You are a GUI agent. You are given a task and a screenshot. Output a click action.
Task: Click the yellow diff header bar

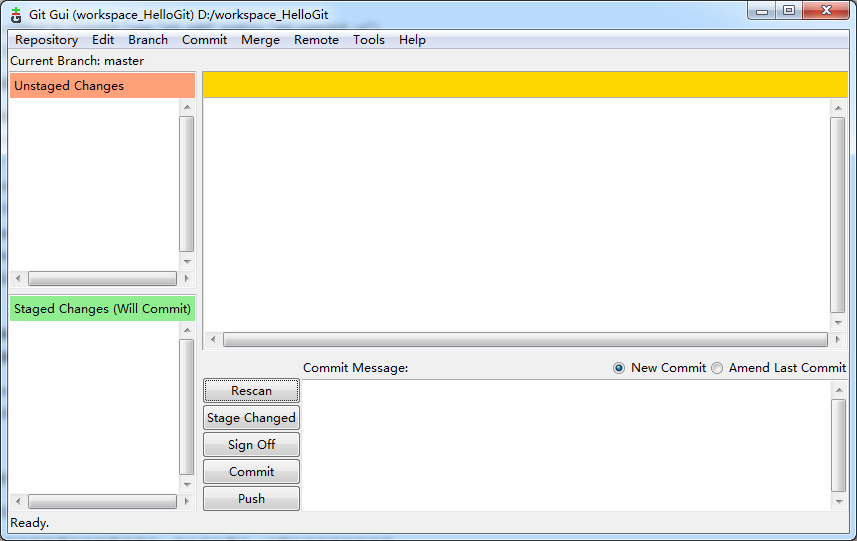525,85
